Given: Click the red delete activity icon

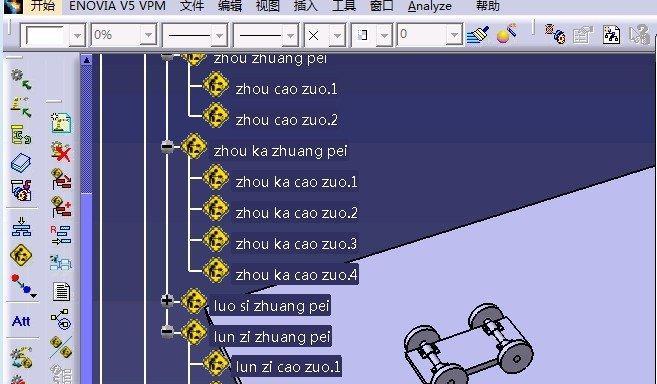Looking at the screenshot, I should click(x=61, y=152).
